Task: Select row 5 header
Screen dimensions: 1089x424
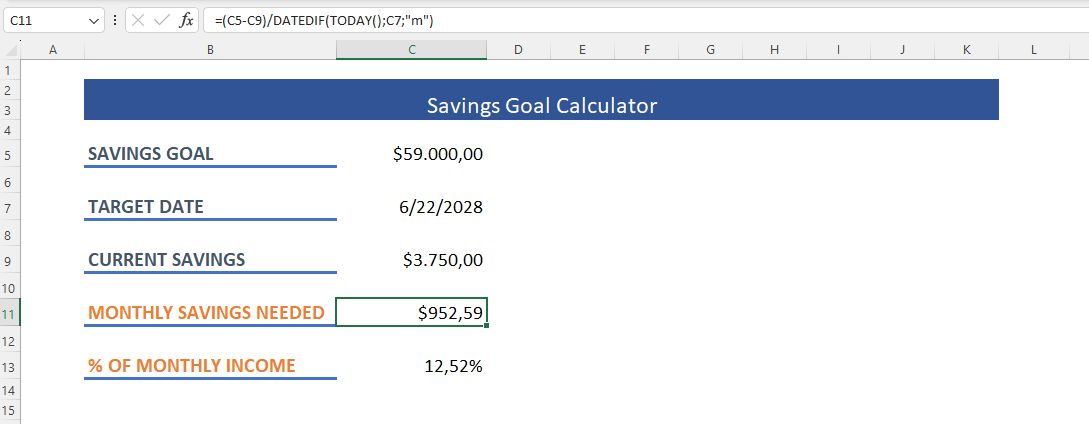Action: [x=10, y=154]
